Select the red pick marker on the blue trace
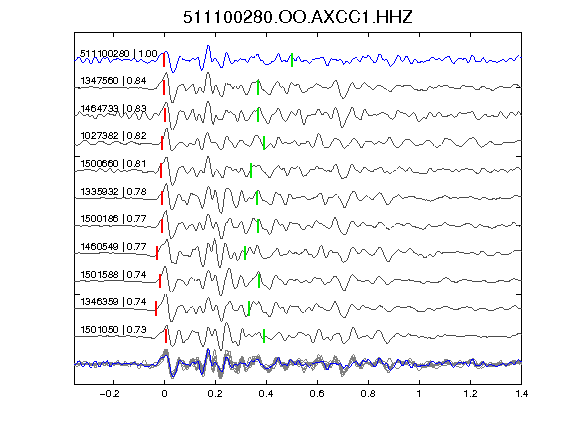 (164, 60)
